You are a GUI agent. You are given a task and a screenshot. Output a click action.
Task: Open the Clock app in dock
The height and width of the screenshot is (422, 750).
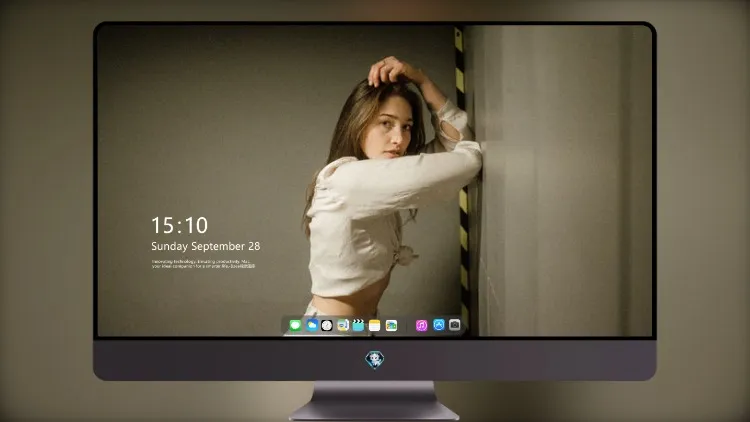[327, 325]
